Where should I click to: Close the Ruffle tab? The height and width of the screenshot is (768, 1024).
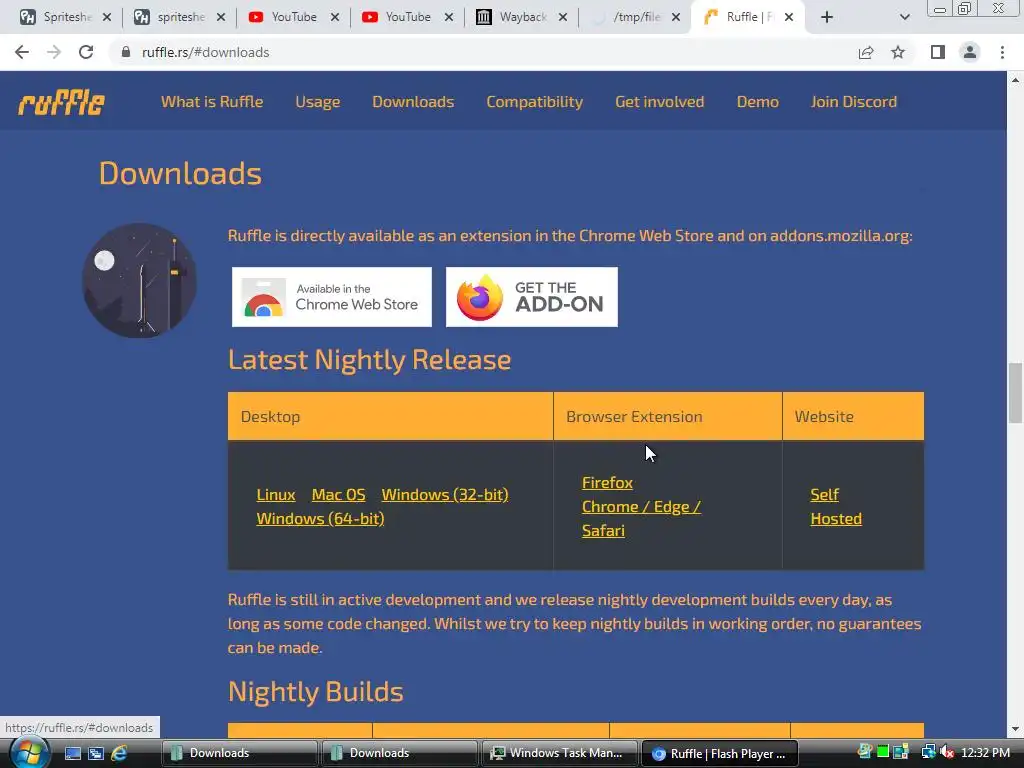click(789, 17)
